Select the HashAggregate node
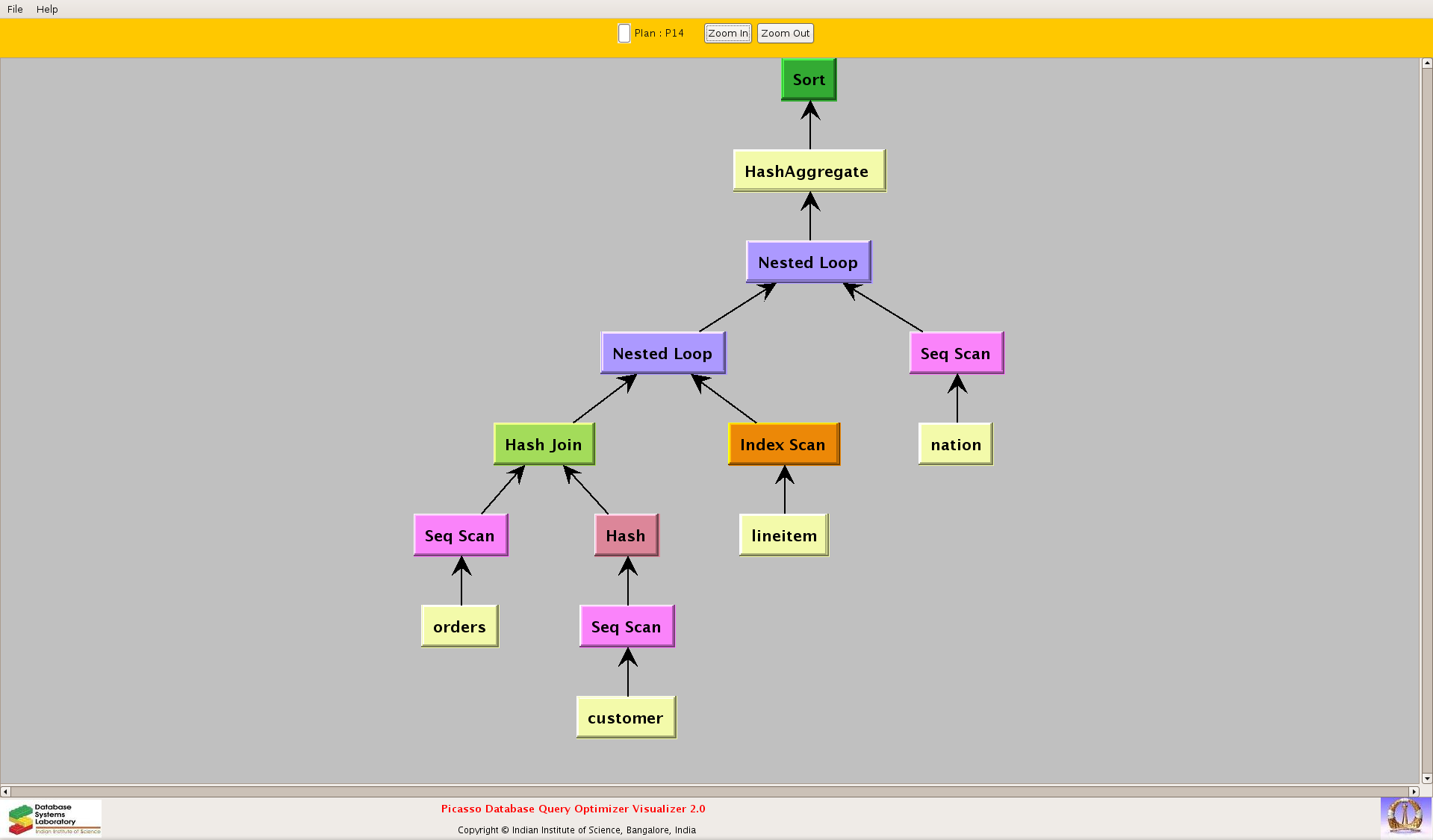 tap(809, 171)
